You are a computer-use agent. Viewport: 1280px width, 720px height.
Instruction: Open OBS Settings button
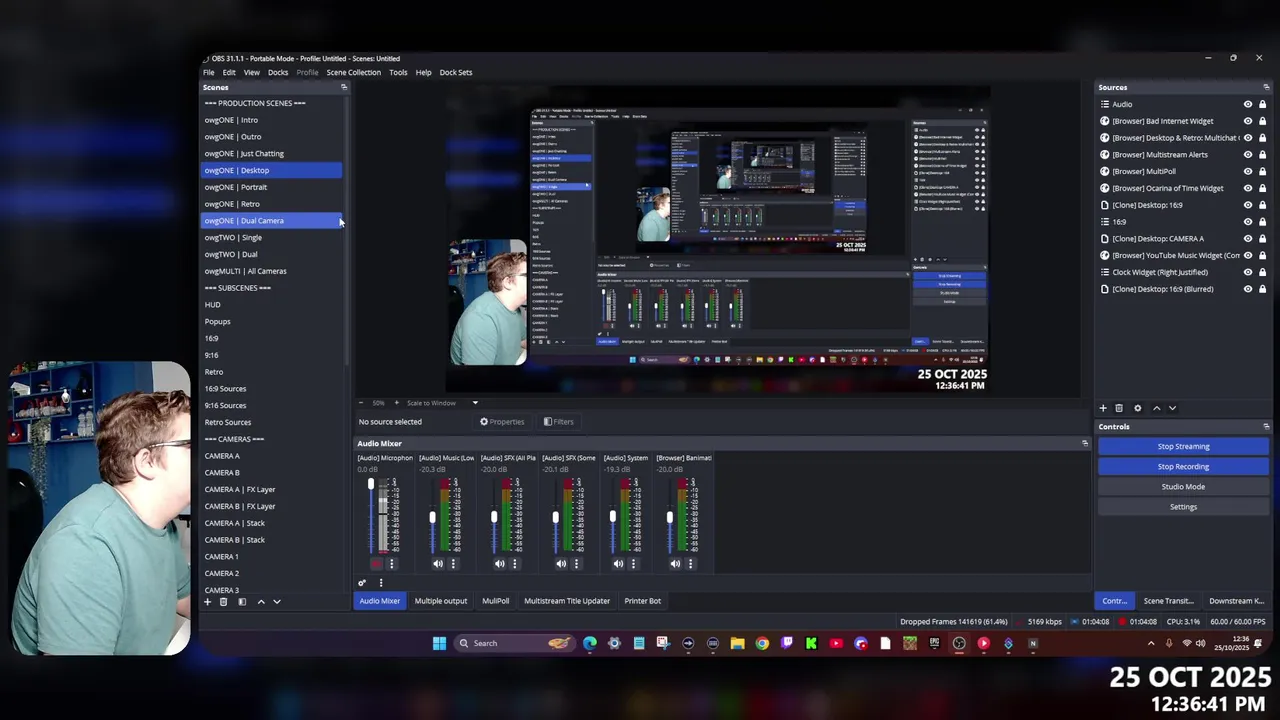tap(1183, 506)
